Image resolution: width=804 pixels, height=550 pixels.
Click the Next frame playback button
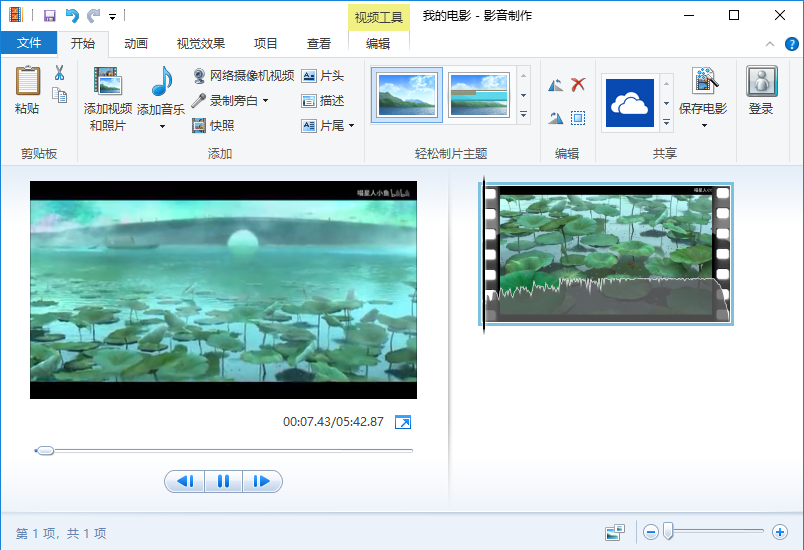coord(262,481)
